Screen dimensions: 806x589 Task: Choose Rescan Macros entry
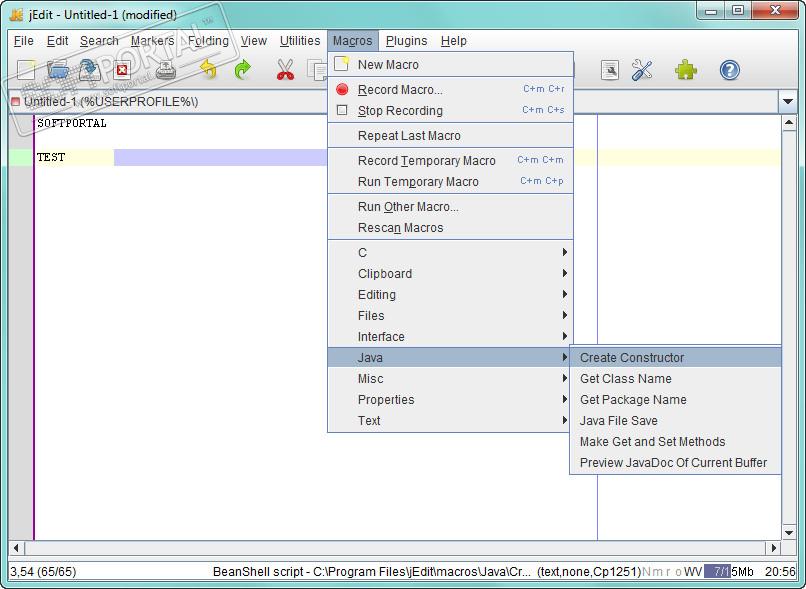pos(450,228)
